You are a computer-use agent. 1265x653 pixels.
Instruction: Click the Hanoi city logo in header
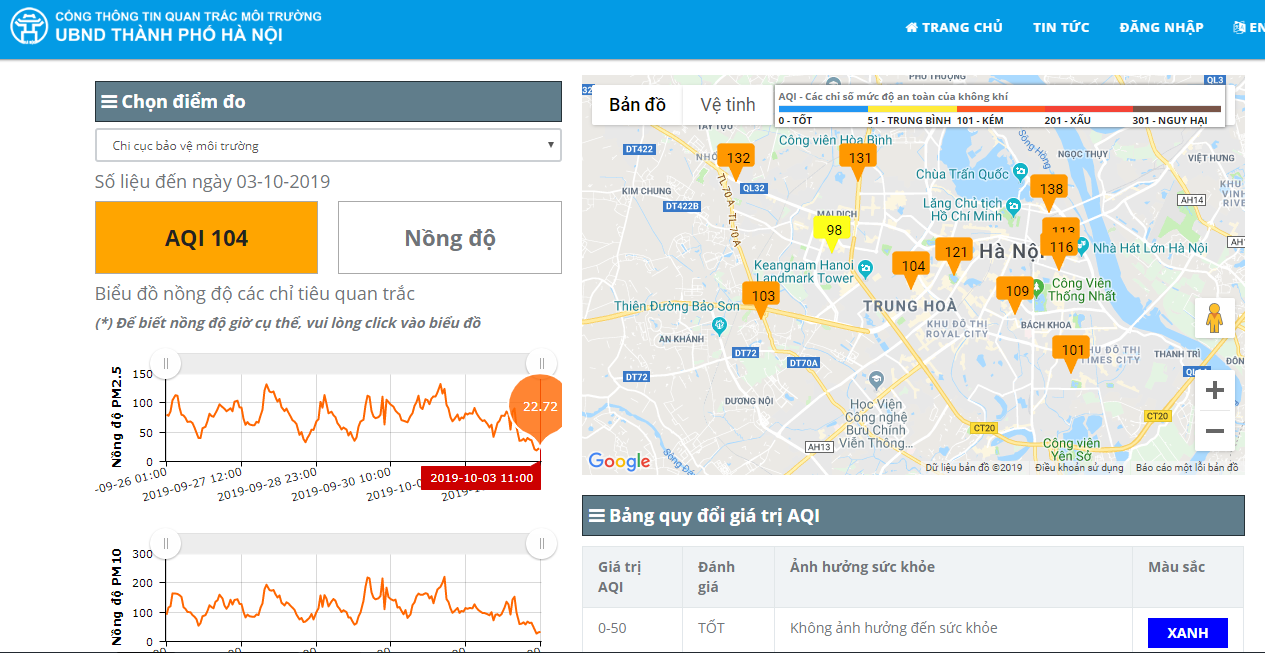[x=30, y=26]
